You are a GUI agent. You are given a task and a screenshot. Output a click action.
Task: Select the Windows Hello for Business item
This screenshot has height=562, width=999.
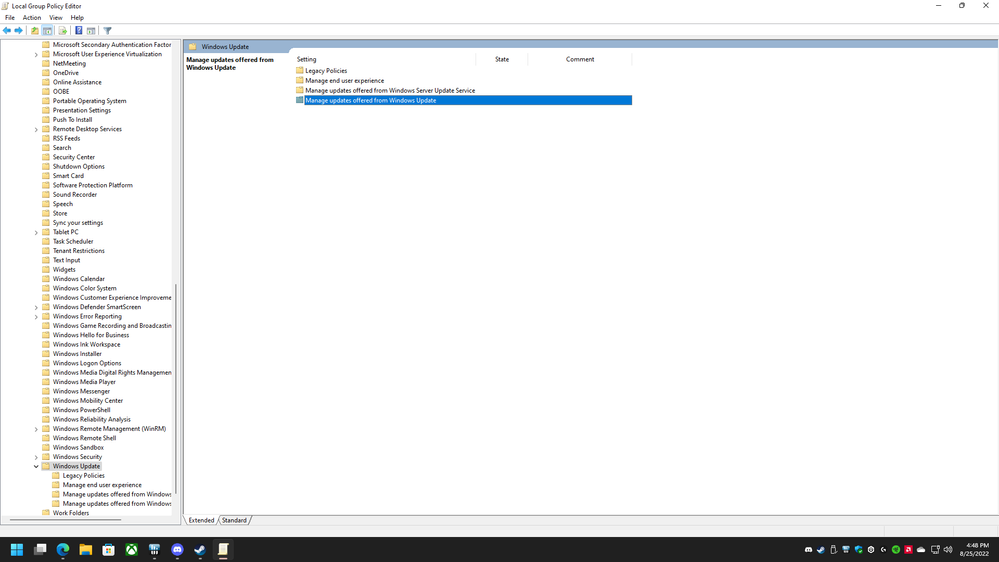pyautogui.click(x=90, y=335)
